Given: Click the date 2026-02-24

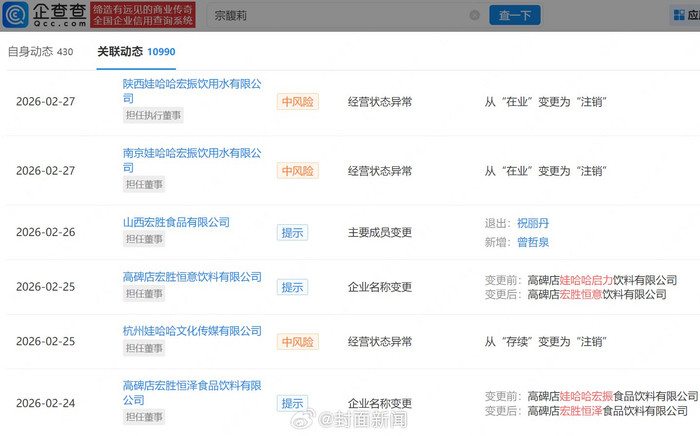Looking at the screenshot, I should tap(46, 403).
